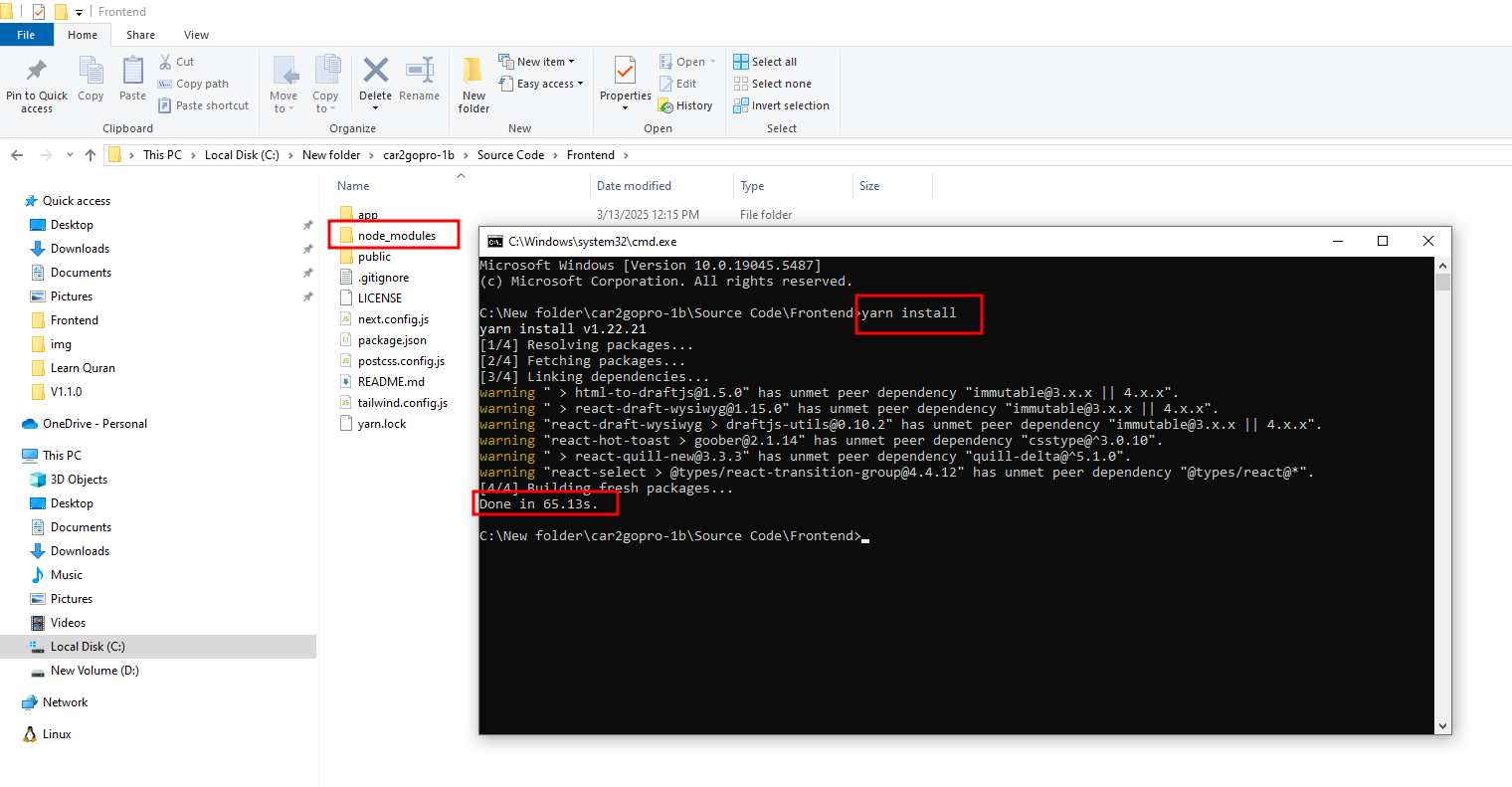Click History in the Open group
1512x787 pixels.
pyautogui.click(x=685, y=105)
